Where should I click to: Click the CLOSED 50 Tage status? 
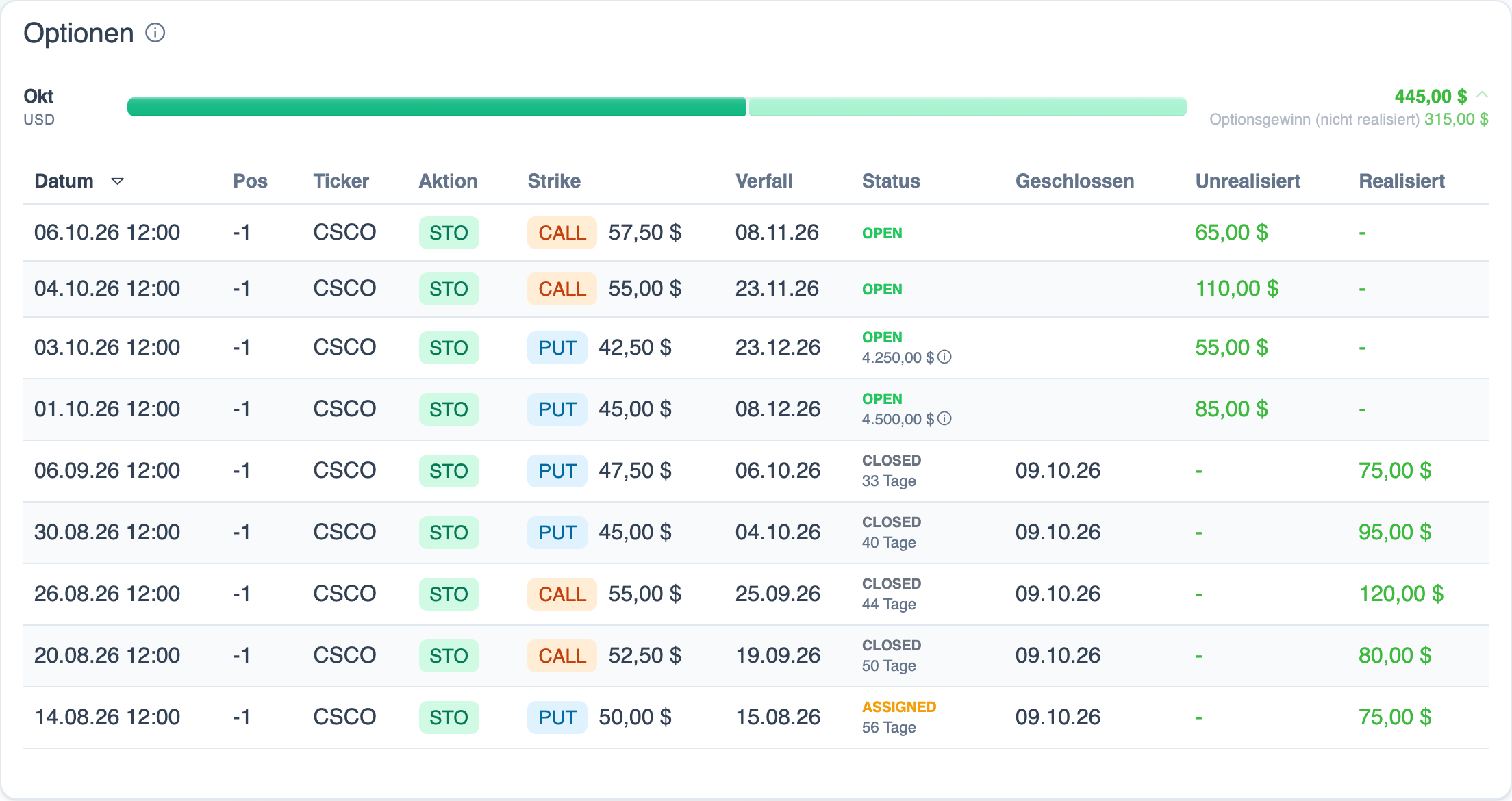click(x=892, y=656)
